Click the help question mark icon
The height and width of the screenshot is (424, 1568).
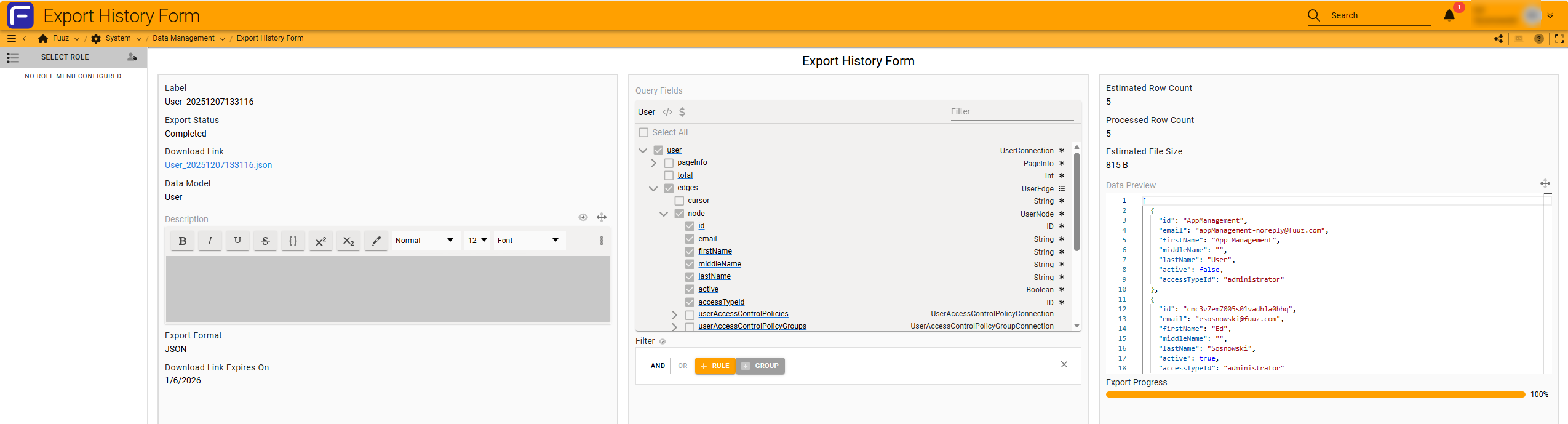tap(1538, 39)
